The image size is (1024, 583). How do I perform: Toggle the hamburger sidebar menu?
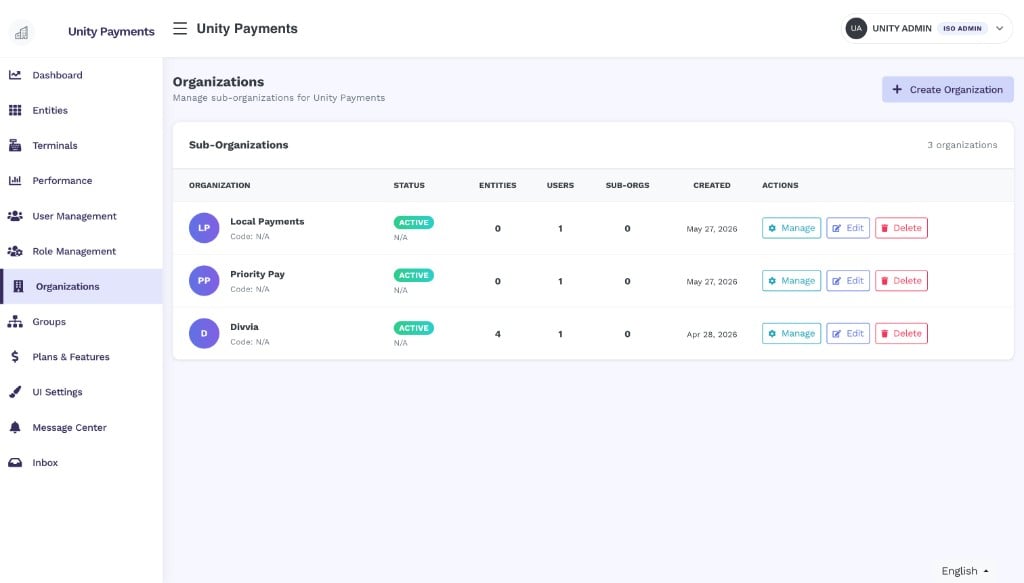coord(180,29)
